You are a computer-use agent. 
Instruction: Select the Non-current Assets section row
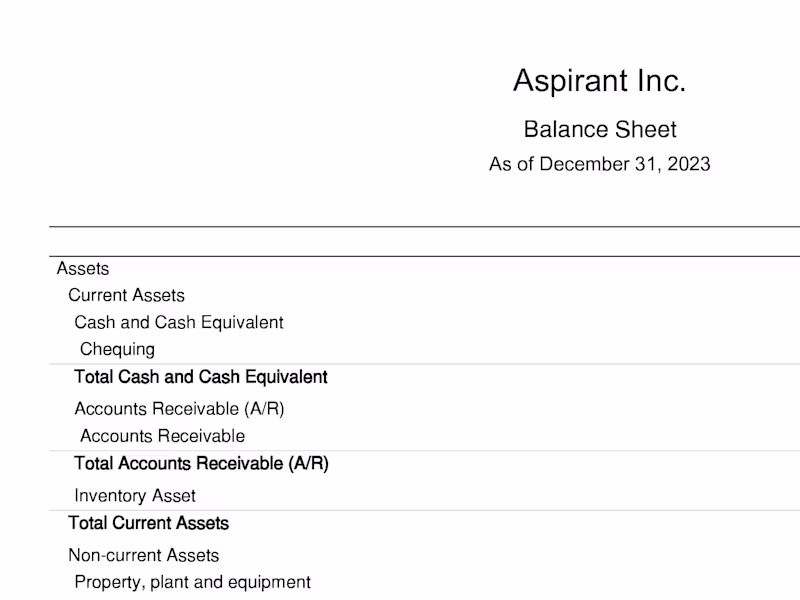click(143, 555)
